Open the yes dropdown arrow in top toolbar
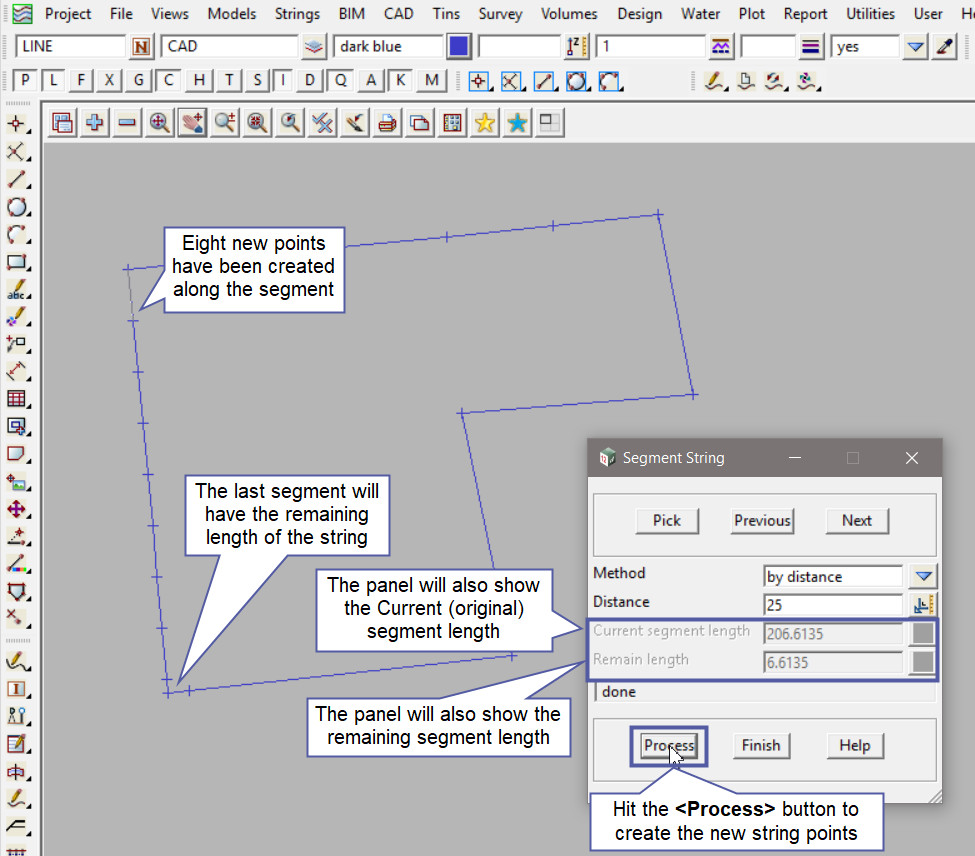 pos(915,47)
